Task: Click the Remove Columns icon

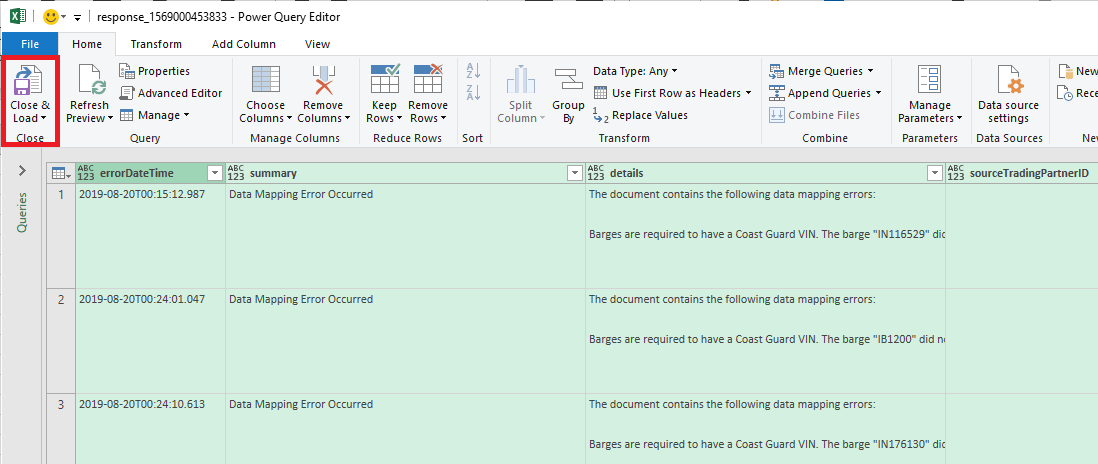Action: click(324, 80)
